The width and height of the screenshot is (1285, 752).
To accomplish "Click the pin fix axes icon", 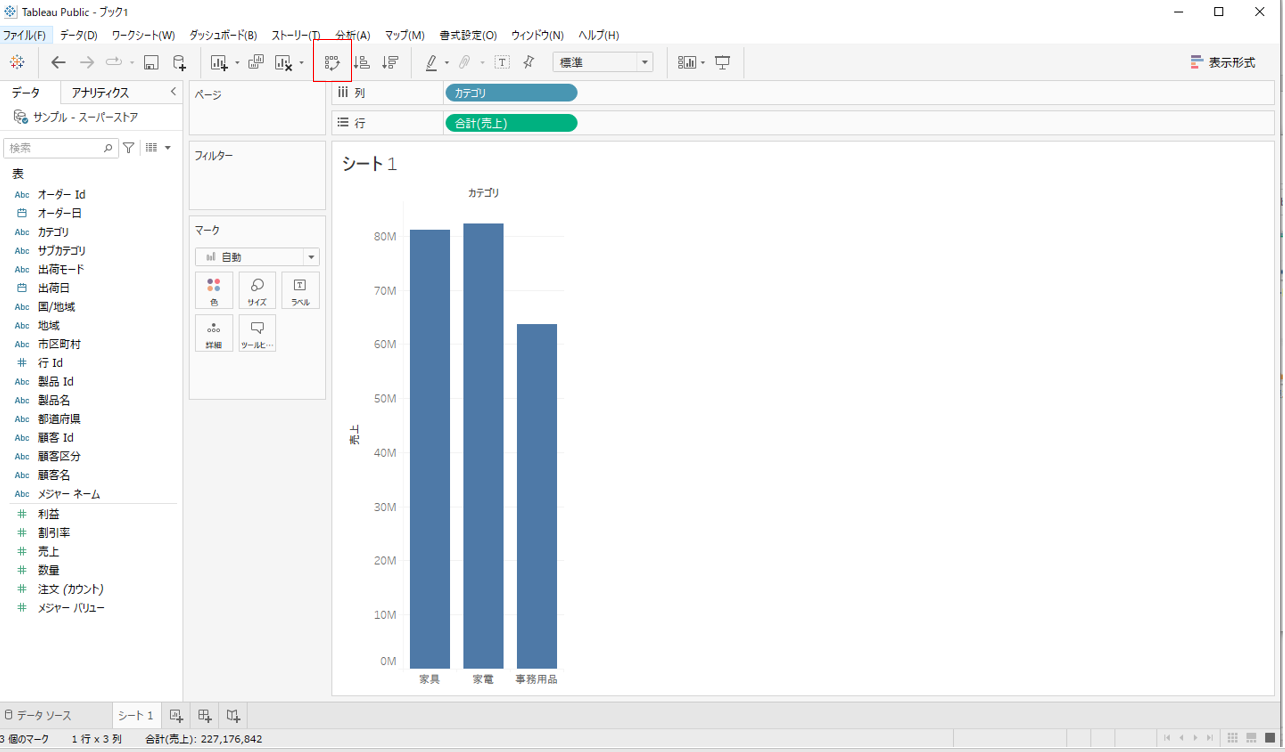I will coord(529,62).
